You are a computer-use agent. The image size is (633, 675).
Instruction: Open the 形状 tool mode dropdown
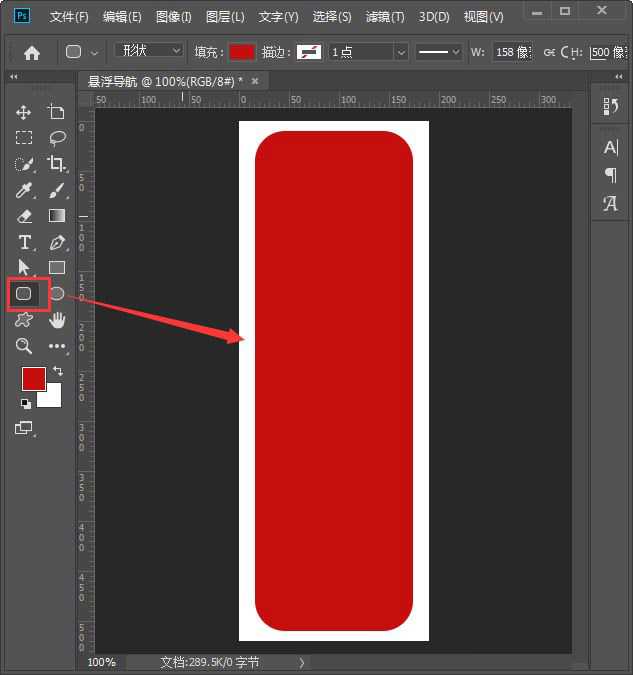[149, 51]
